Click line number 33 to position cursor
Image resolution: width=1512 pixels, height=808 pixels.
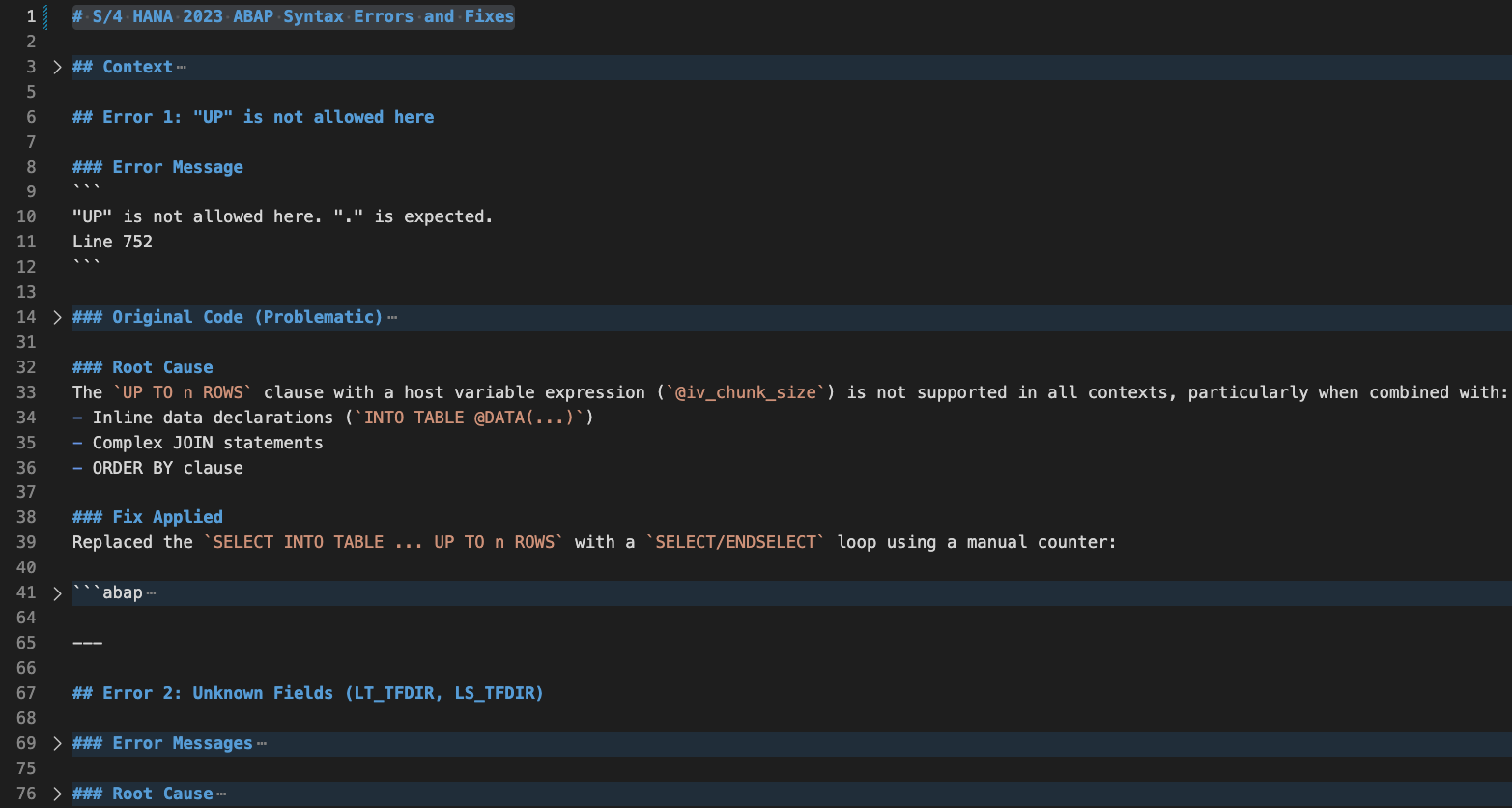pyautogui.click(x=26, y=391)
